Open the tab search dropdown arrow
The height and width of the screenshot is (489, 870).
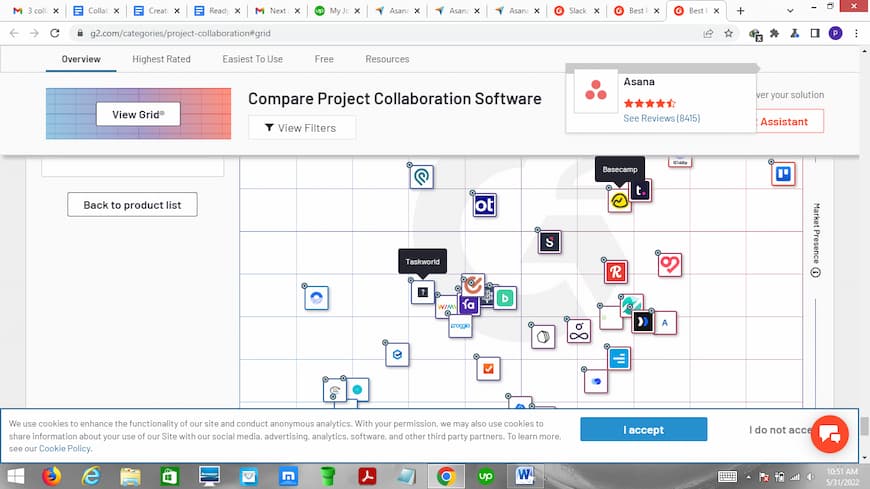[790, 11]
